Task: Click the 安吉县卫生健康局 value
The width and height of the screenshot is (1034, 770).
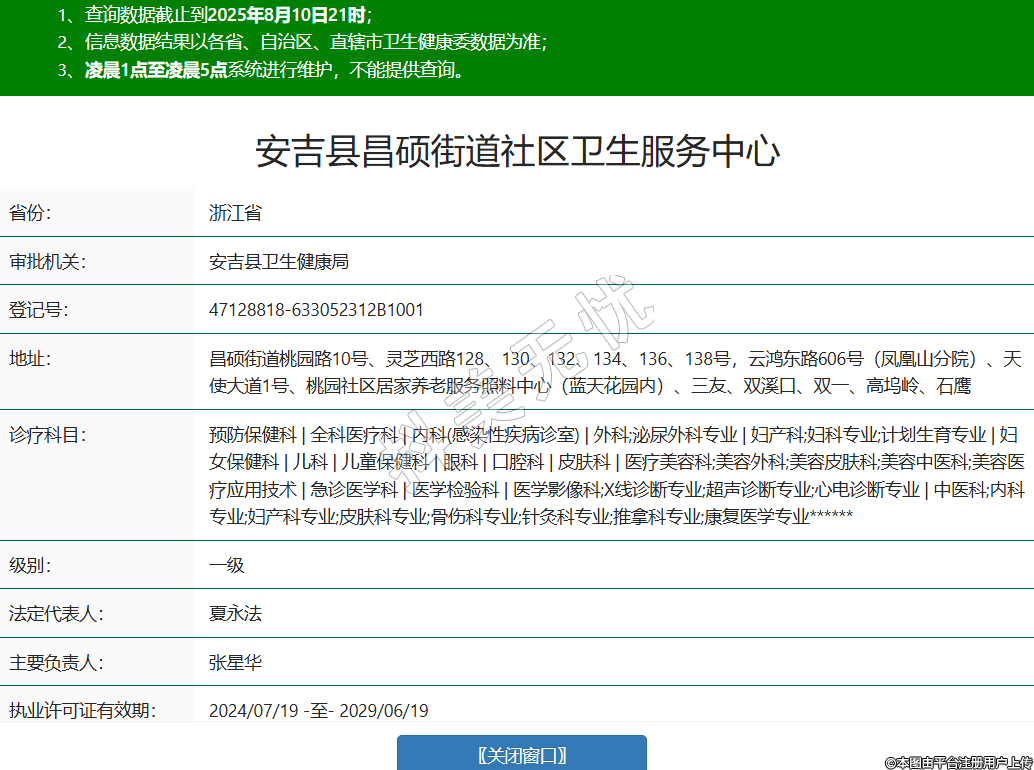Action: click(x=278, y=262)
